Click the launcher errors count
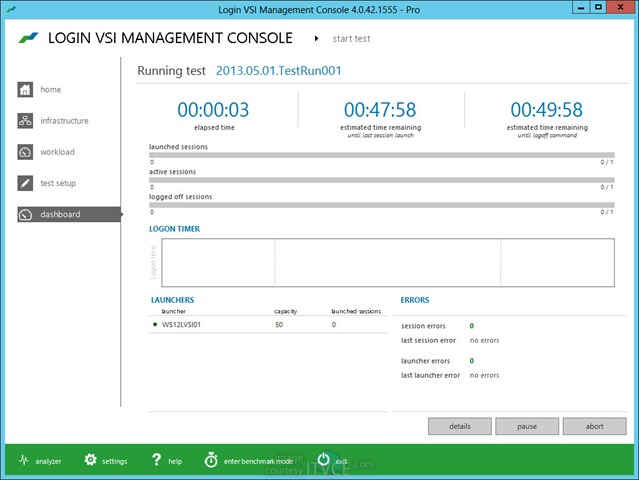The height and width of the screenshot is (480, 639). pos(472,361)
